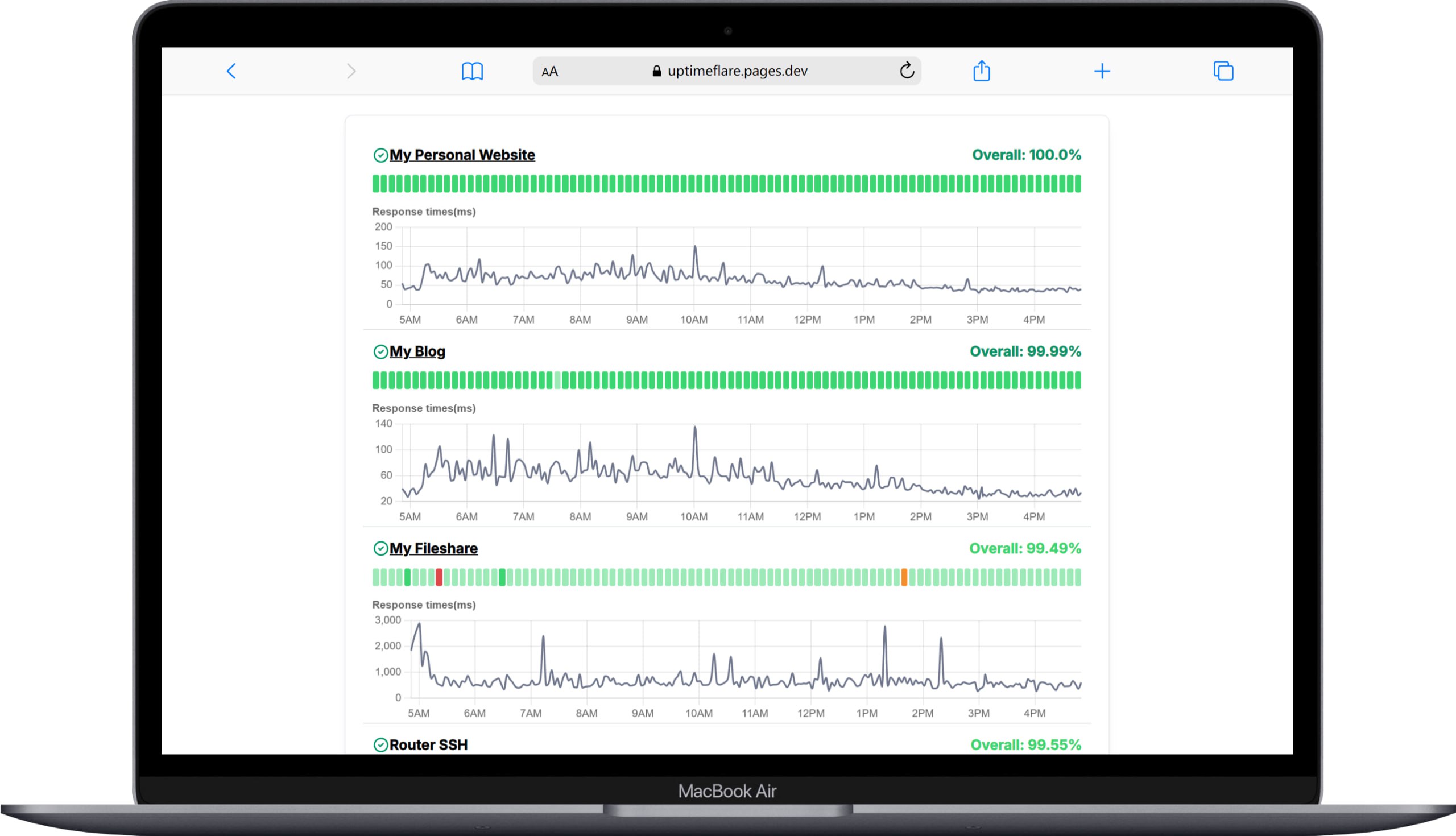Open the My Blog link

(417, 351)
